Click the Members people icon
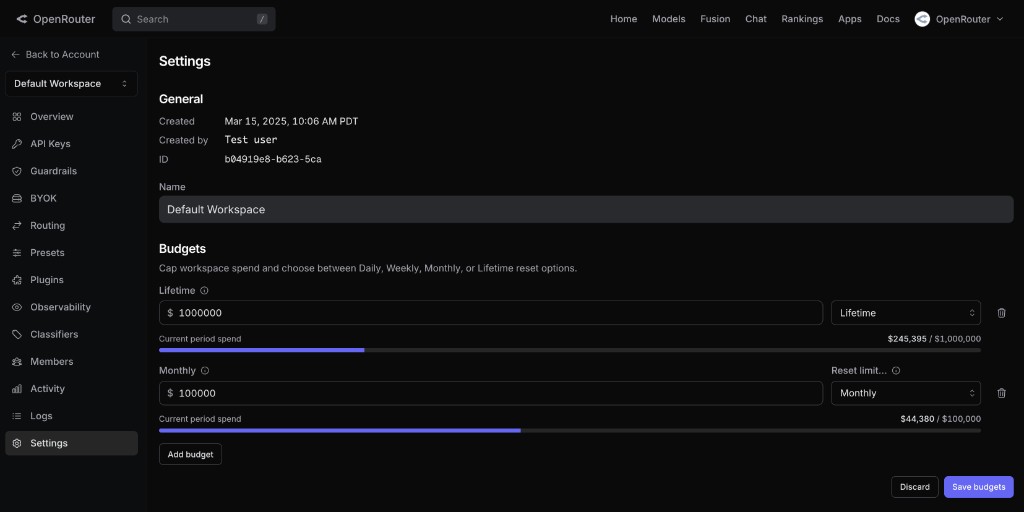Screen dimensions: 1024x512 coord(17,362)
